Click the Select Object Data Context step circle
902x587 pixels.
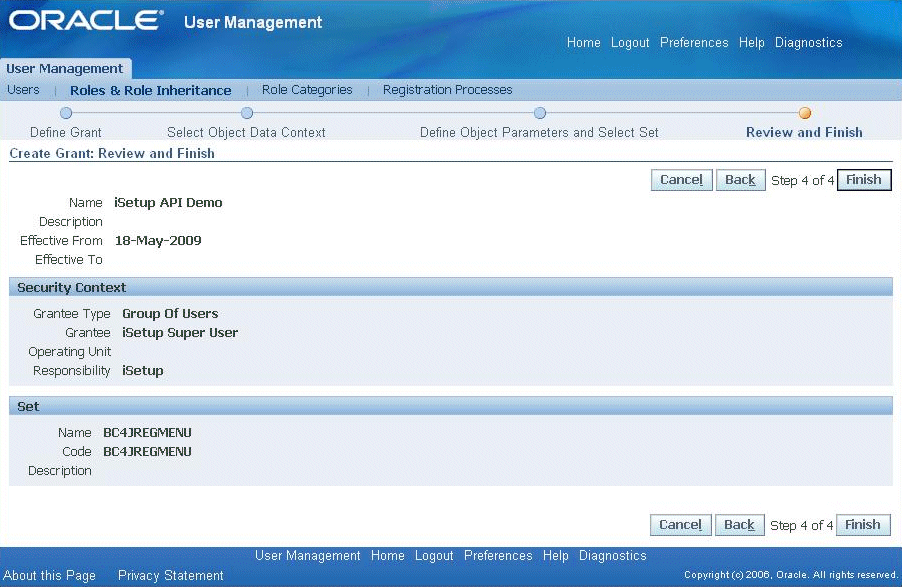pyautogui.click(x=247, y=113)
